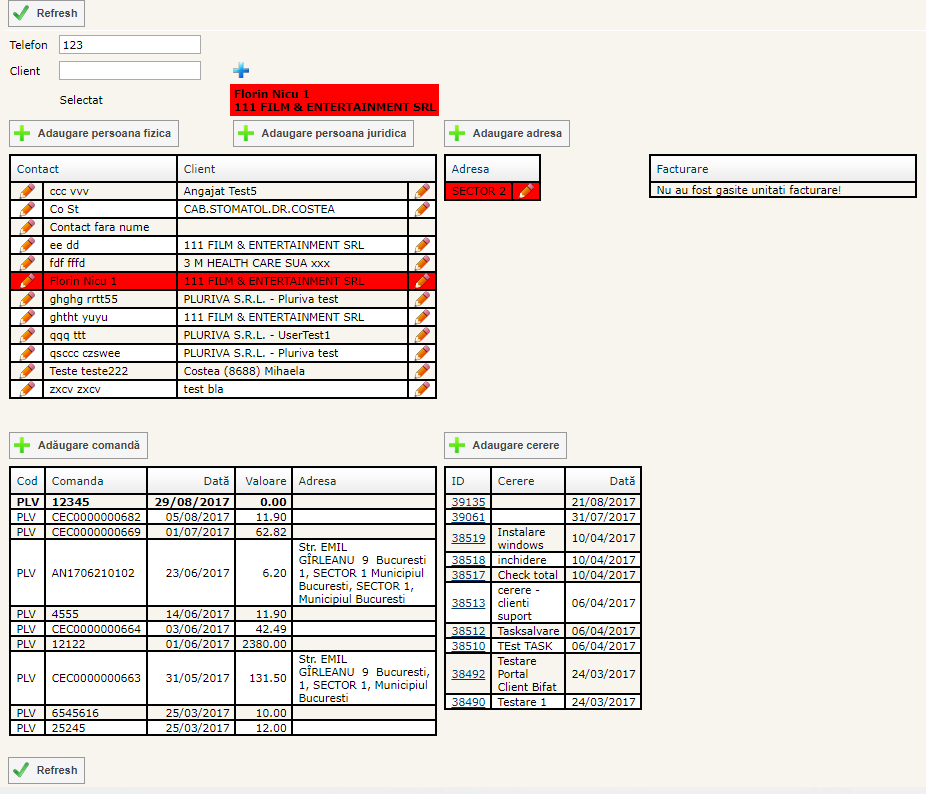The height and width of the screenshot is (794, 926).
Task: Click pencil icon left of contact ccc vvv
Action: (x=27, y=191)
